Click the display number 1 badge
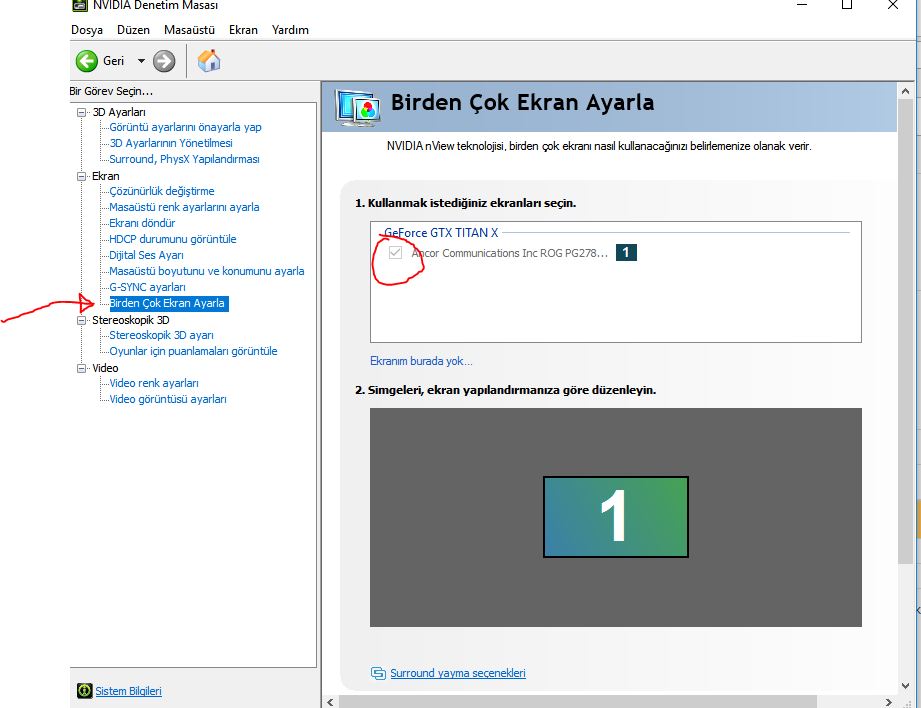921x708 pixels. (x=626, y=253)
